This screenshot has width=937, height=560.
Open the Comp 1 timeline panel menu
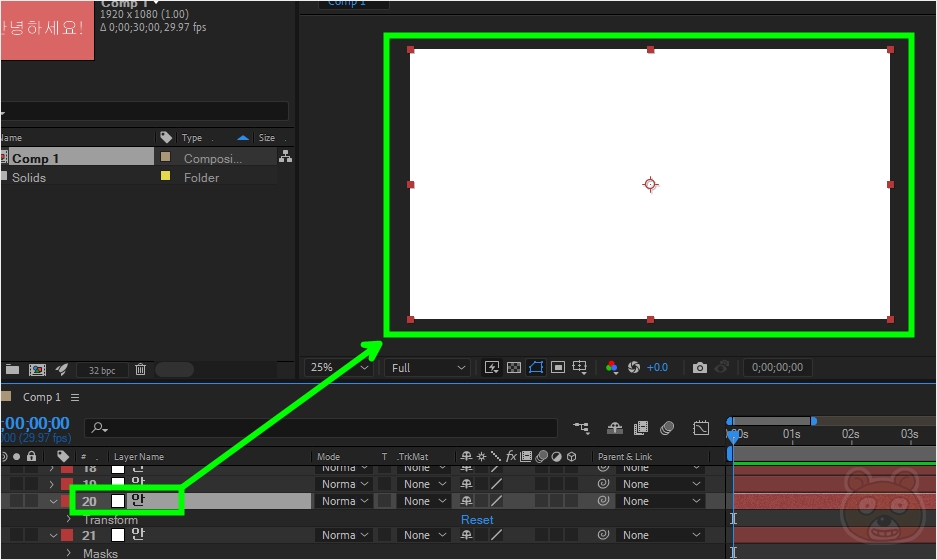coord(75,397)
